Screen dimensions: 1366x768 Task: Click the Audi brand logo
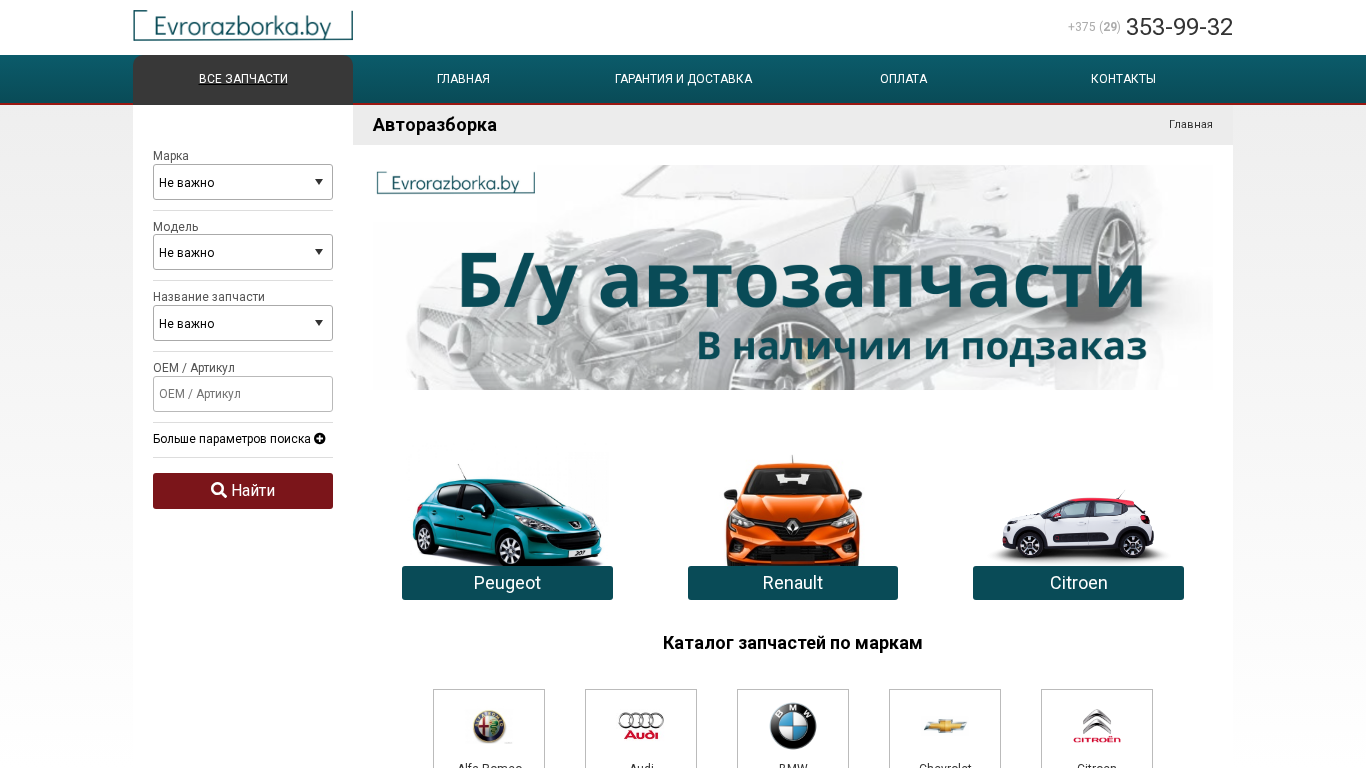tap(641, 726)
